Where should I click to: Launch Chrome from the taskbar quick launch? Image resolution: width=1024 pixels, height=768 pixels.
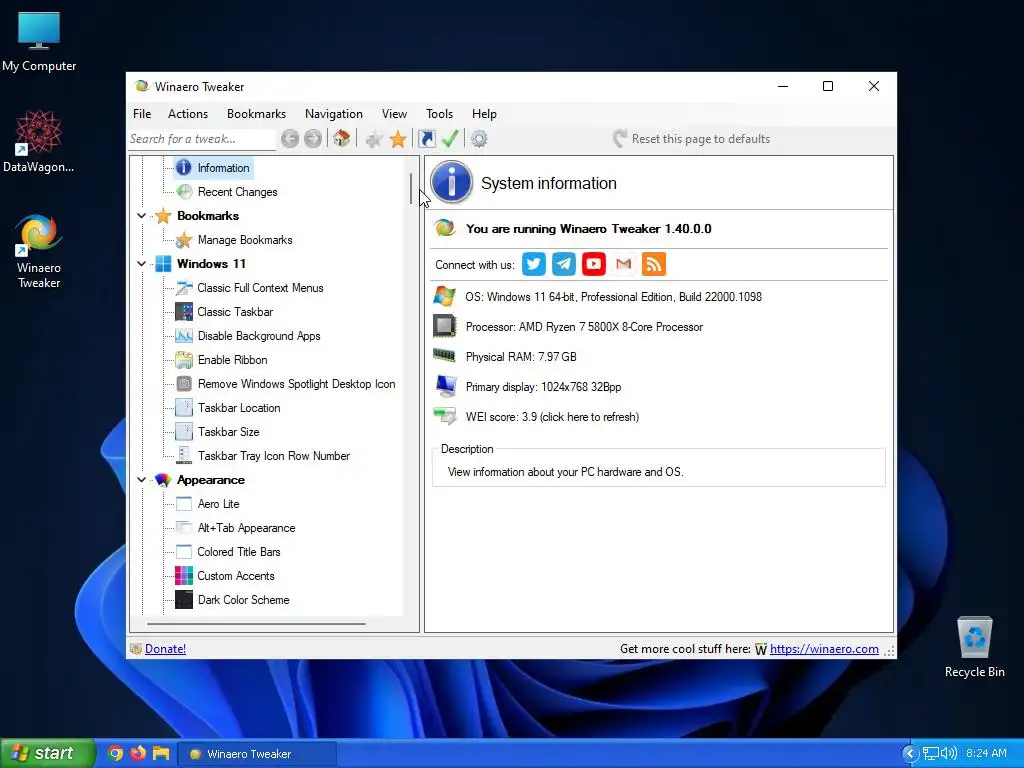[115, 753]
